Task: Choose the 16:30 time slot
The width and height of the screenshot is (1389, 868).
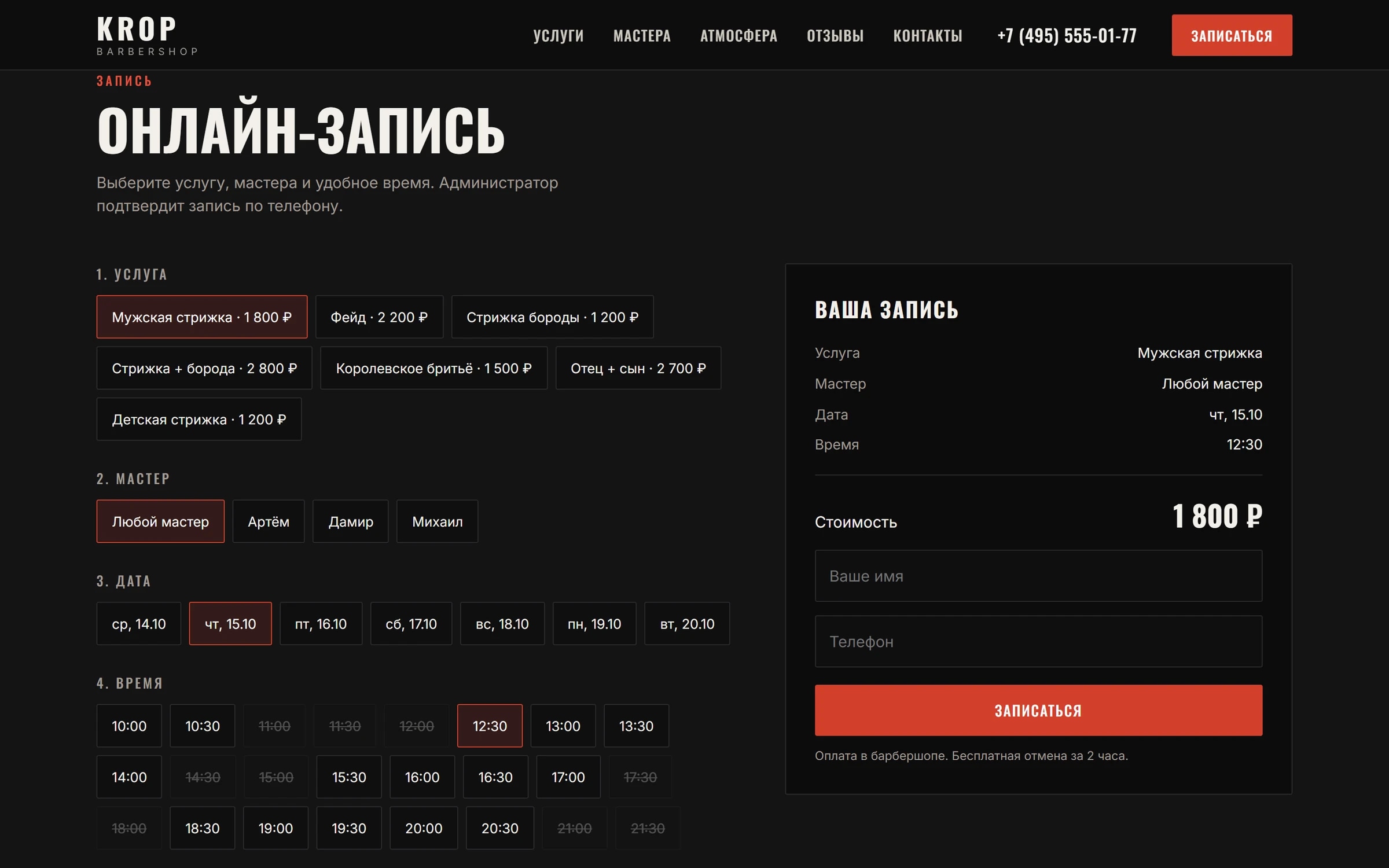Action: click(495, 777)
